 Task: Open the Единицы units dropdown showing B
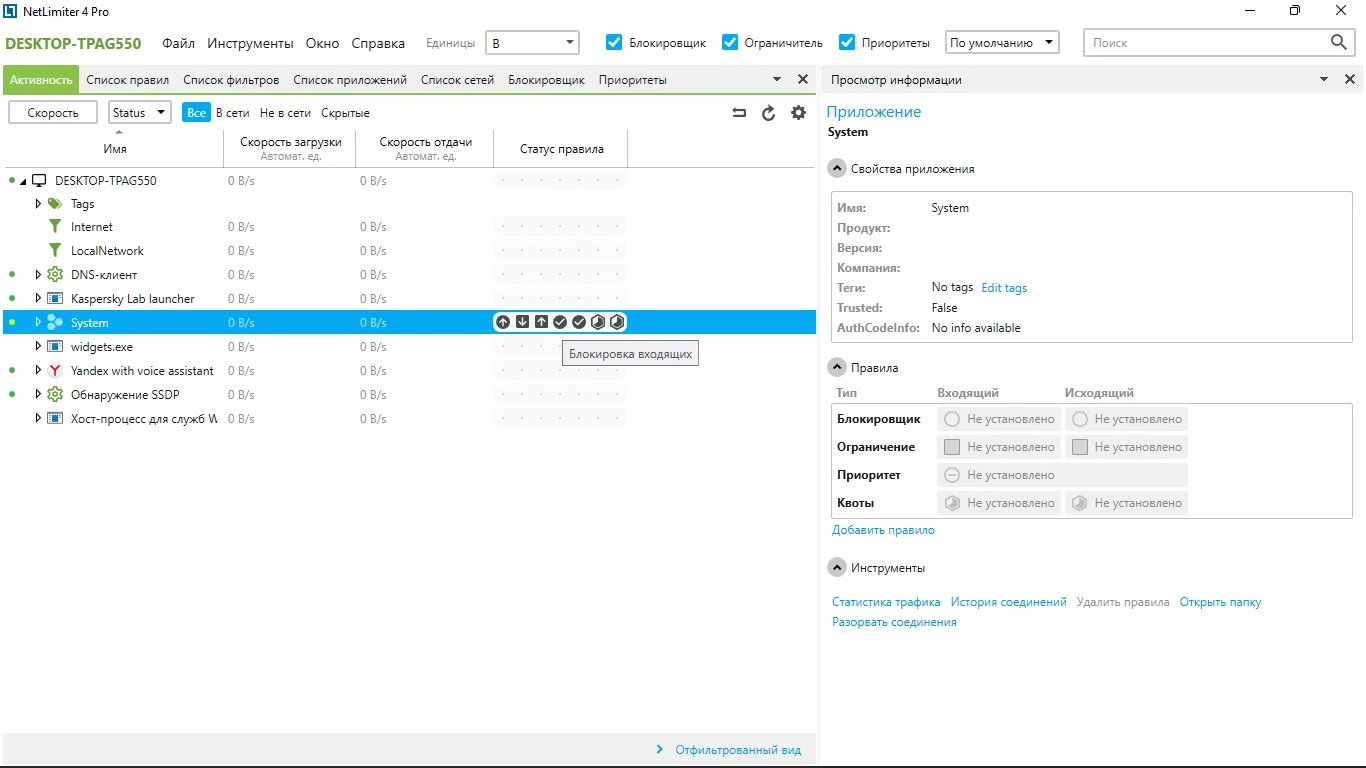pyautogui.click(x=532, y=43)
